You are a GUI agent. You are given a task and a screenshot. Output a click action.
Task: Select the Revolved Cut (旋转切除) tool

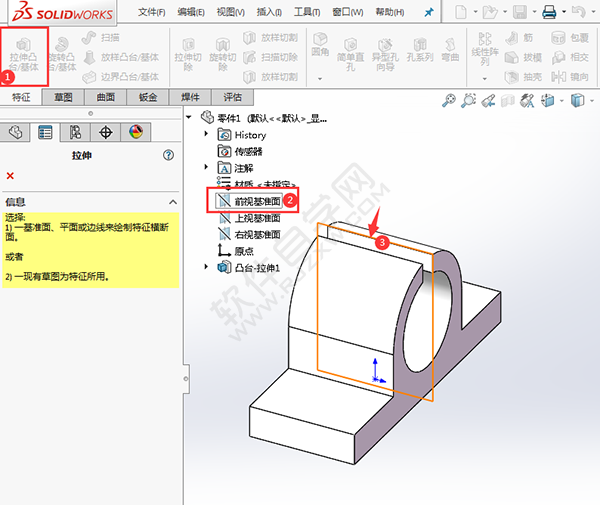pyautogui.click(x=223, y=55)
